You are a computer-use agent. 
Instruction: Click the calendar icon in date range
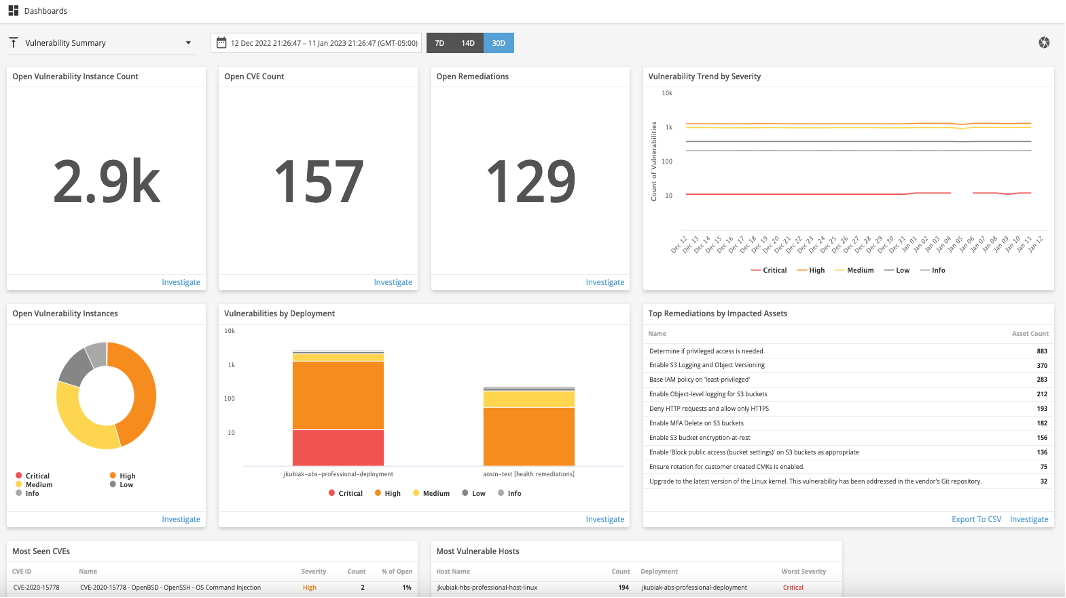(x=221, y=43)
